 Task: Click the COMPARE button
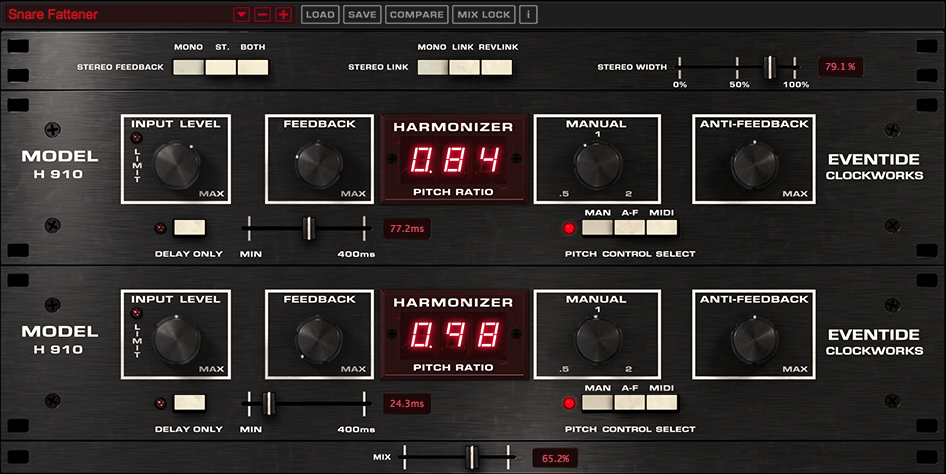[x=417, y=14]
